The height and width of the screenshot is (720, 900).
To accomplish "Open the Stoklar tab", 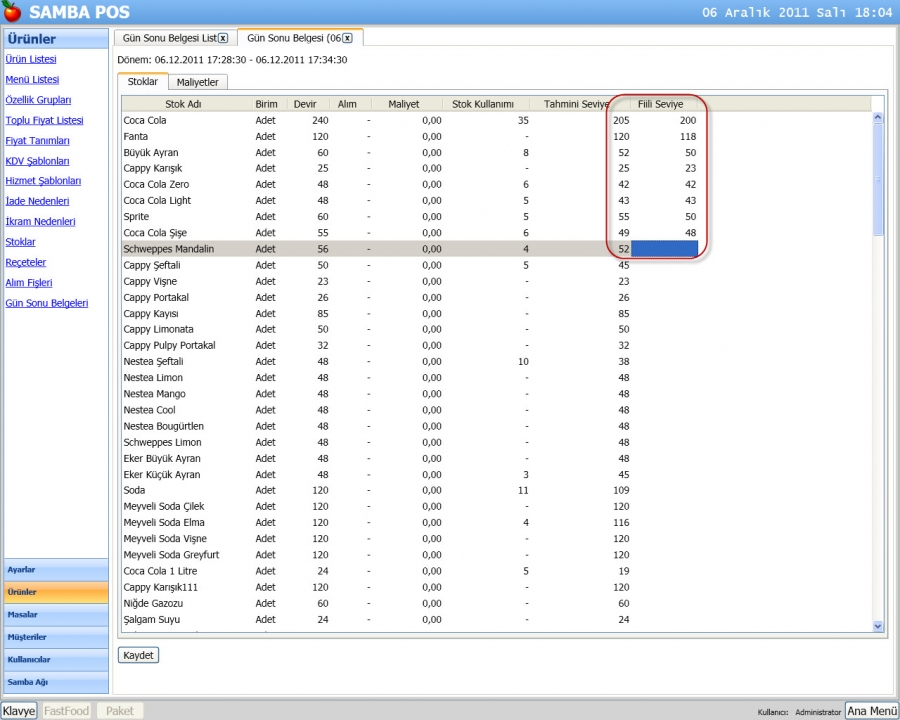I will tap(142, 82).
